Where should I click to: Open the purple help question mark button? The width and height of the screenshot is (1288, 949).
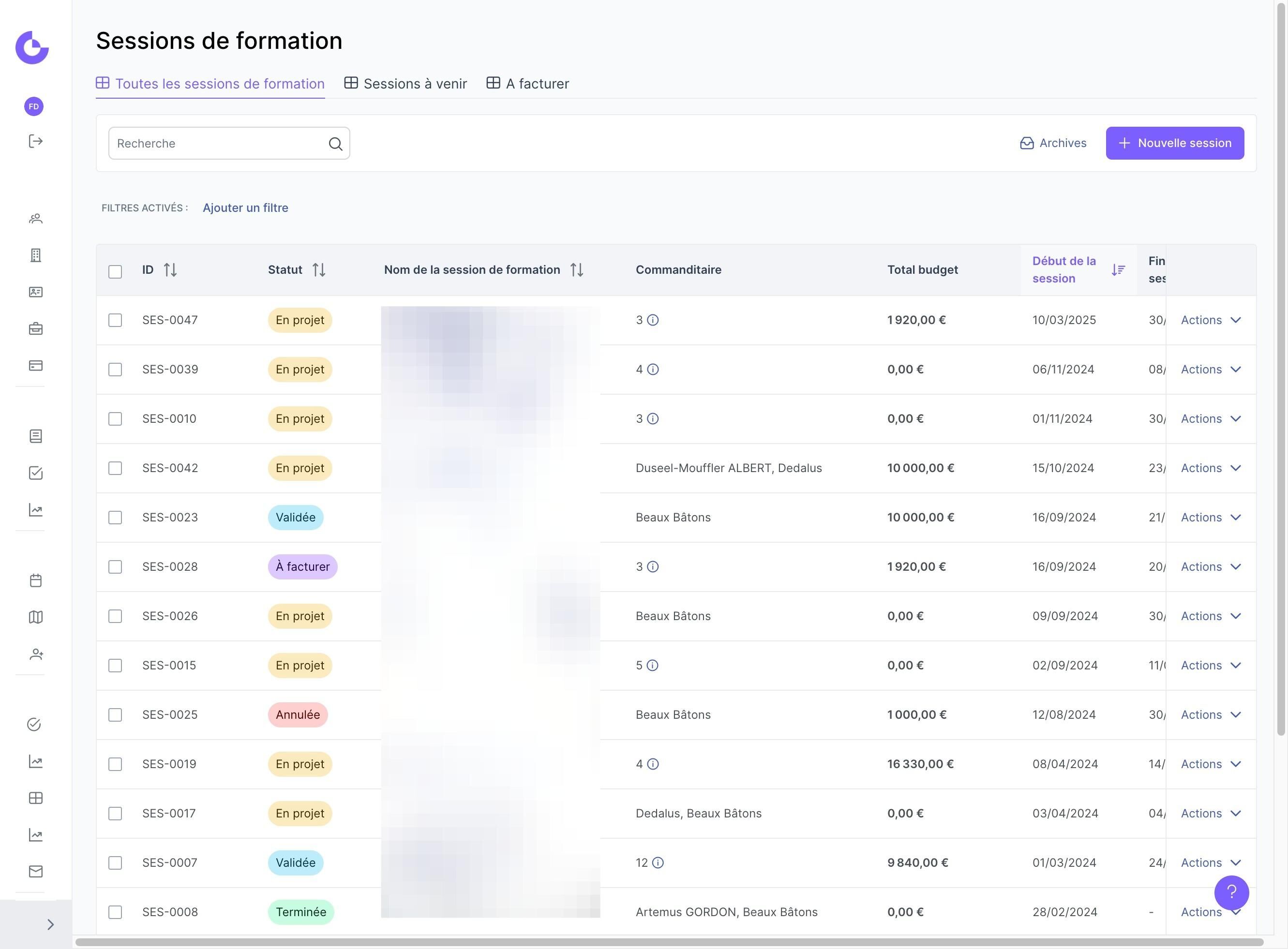[1231, 892]
